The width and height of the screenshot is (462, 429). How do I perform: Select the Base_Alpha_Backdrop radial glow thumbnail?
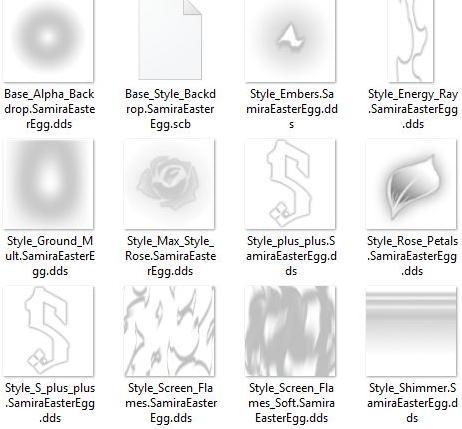pyautogui.click(x=49, y=40)
